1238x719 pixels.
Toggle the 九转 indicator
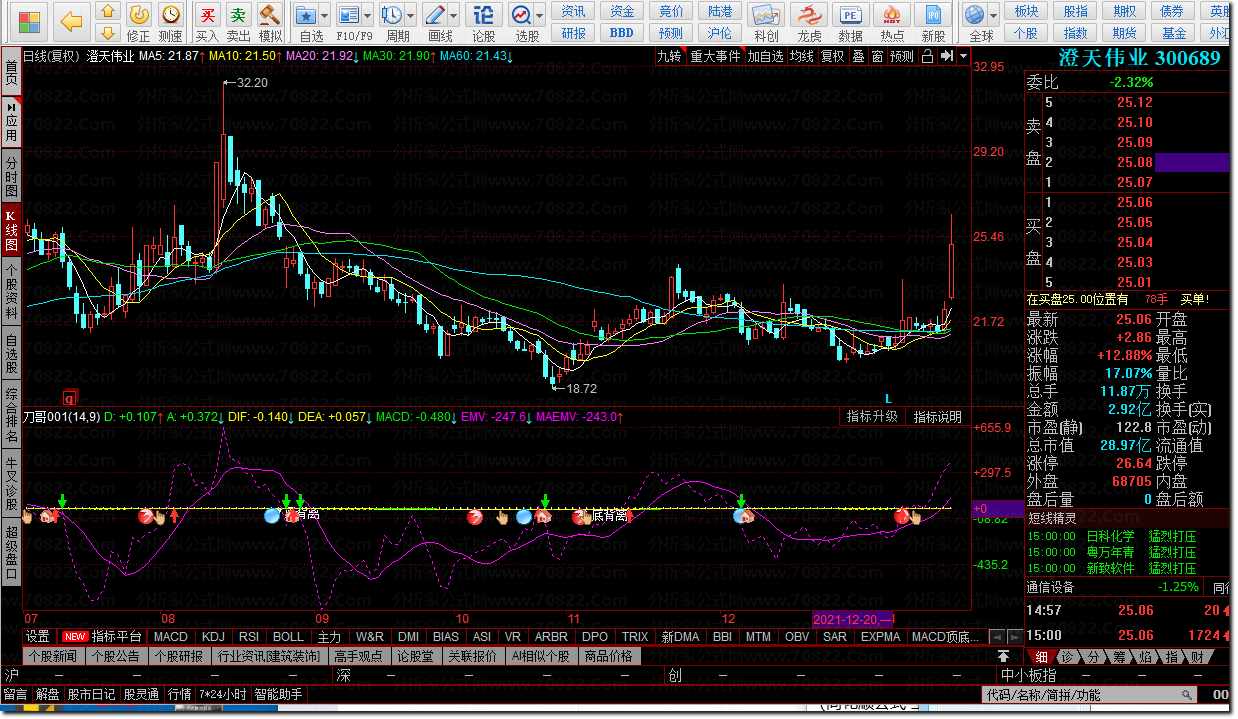pyautogui.click(x=669, y=56)
